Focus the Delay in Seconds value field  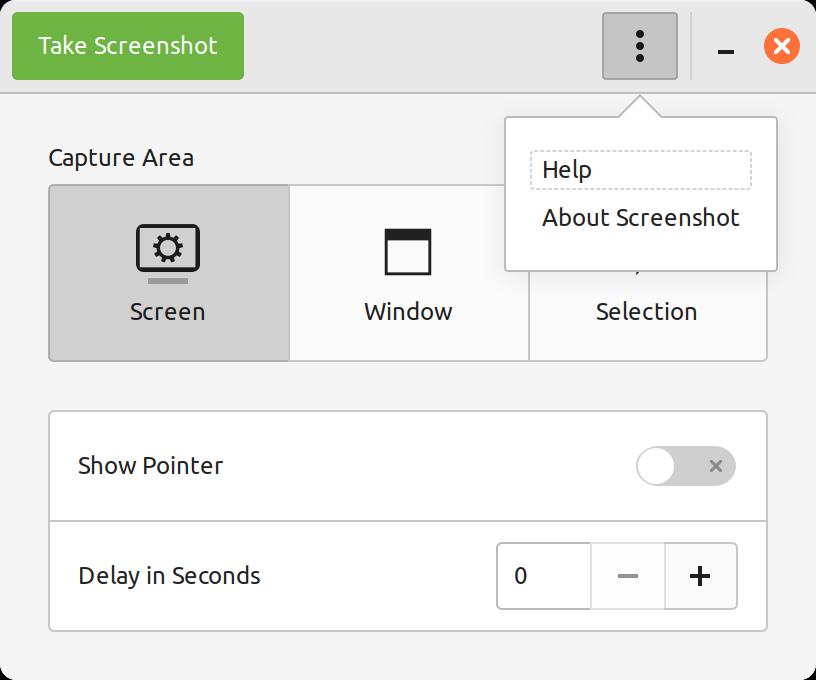544,576
